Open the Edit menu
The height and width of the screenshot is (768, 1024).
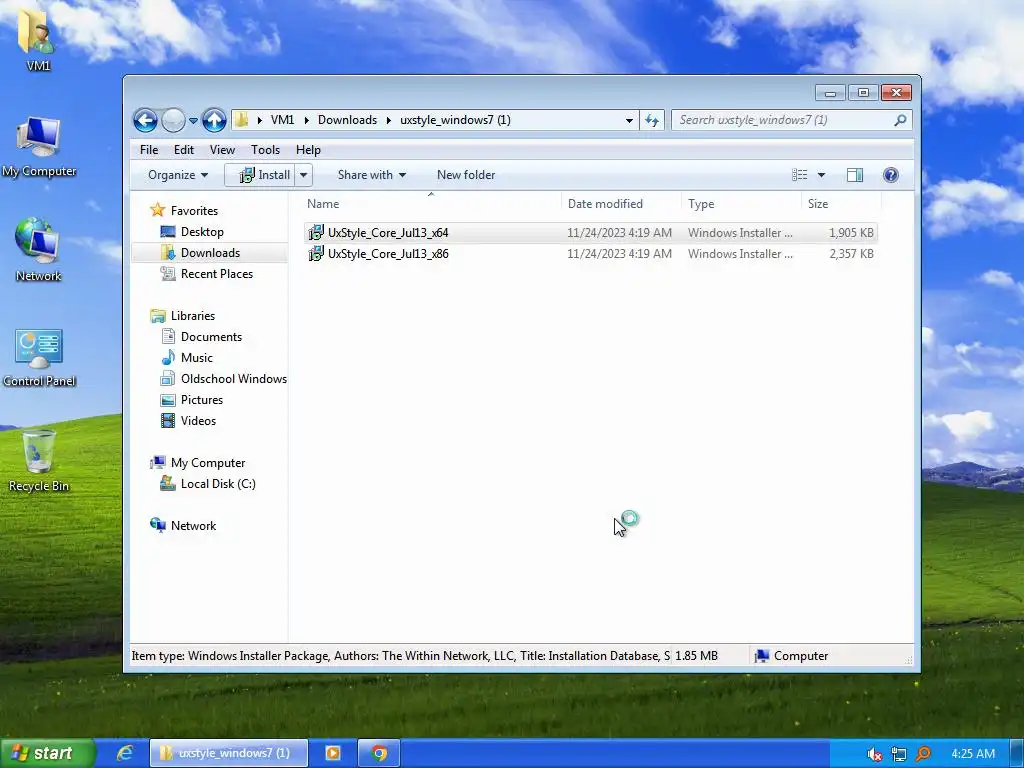click(x=184, y=150)
